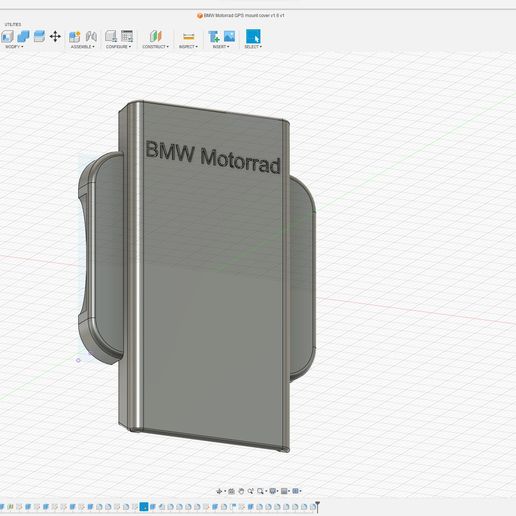This screenshot has width=516, height=516.
Task: Activate the Pan hand icon
Action: point(241,491)
